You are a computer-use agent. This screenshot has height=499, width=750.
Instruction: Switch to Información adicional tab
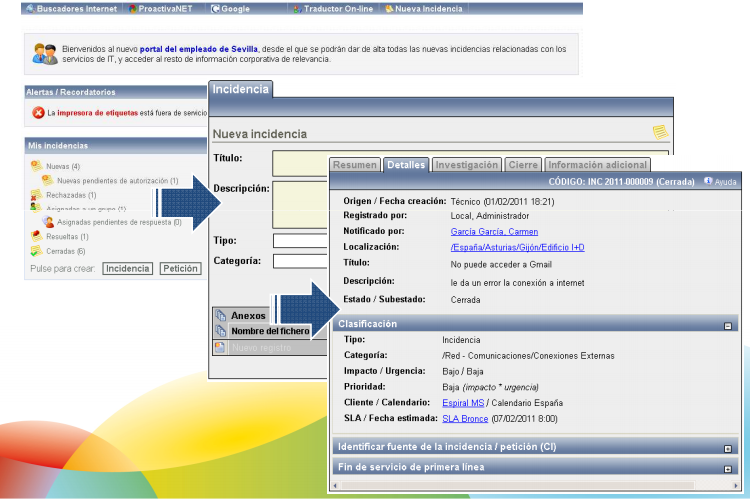coord(597,165)
